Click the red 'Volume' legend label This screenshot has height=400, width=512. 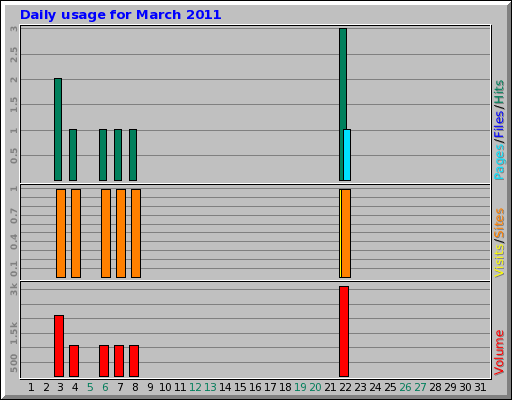point(499,353)
